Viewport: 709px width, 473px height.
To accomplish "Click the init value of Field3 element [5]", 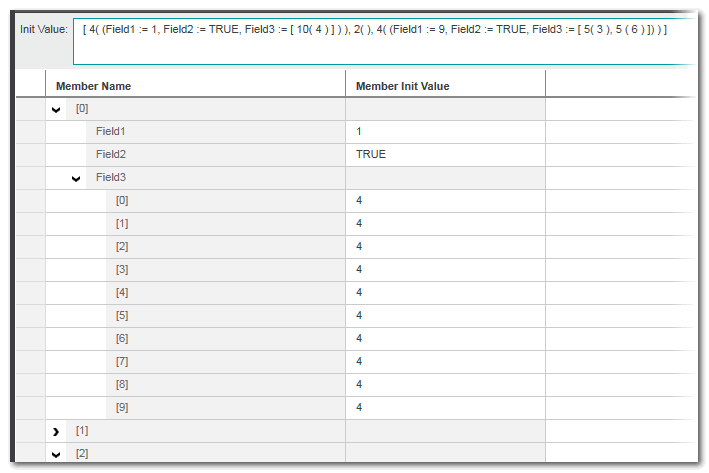I will pos(445,316).
